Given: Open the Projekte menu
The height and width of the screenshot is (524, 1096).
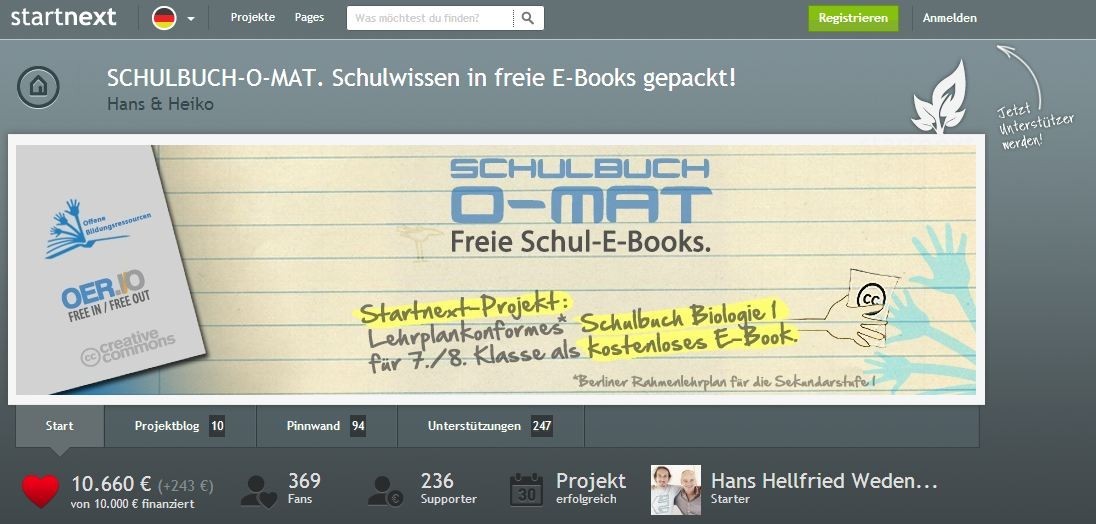Looking at the screenshot, I should point(253,17).
